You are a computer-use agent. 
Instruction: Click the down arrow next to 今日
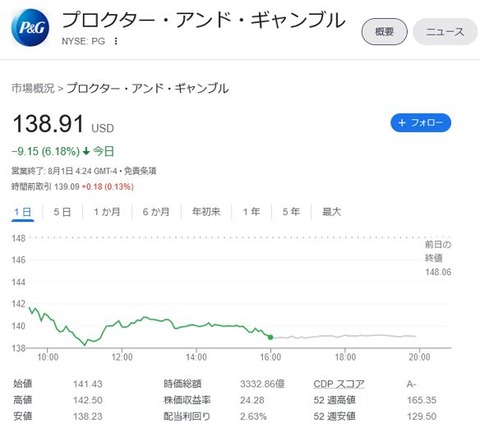click(x=86, y=152)
